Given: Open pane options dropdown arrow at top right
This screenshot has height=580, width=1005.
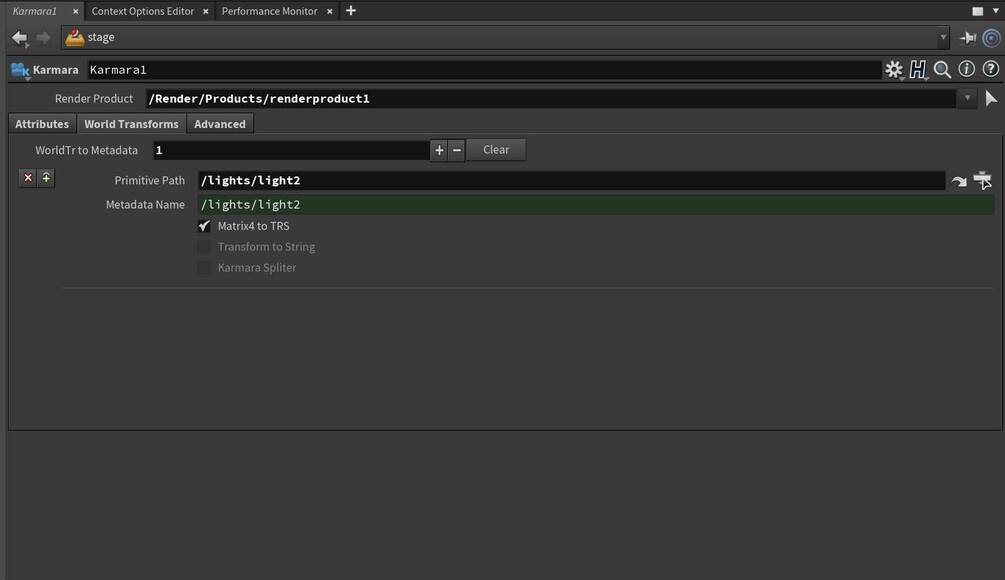Looking at the screenshot, I should pos(995,11).
